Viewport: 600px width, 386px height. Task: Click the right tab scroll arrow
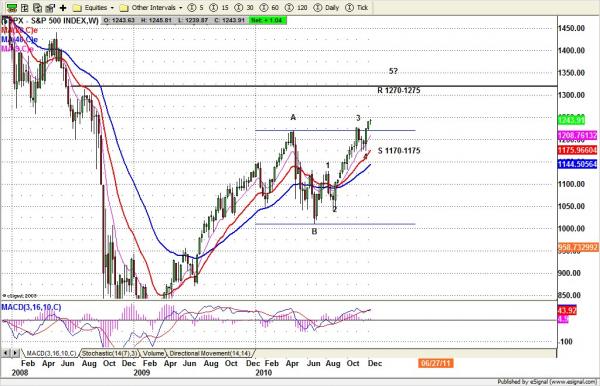coord(15,353)
